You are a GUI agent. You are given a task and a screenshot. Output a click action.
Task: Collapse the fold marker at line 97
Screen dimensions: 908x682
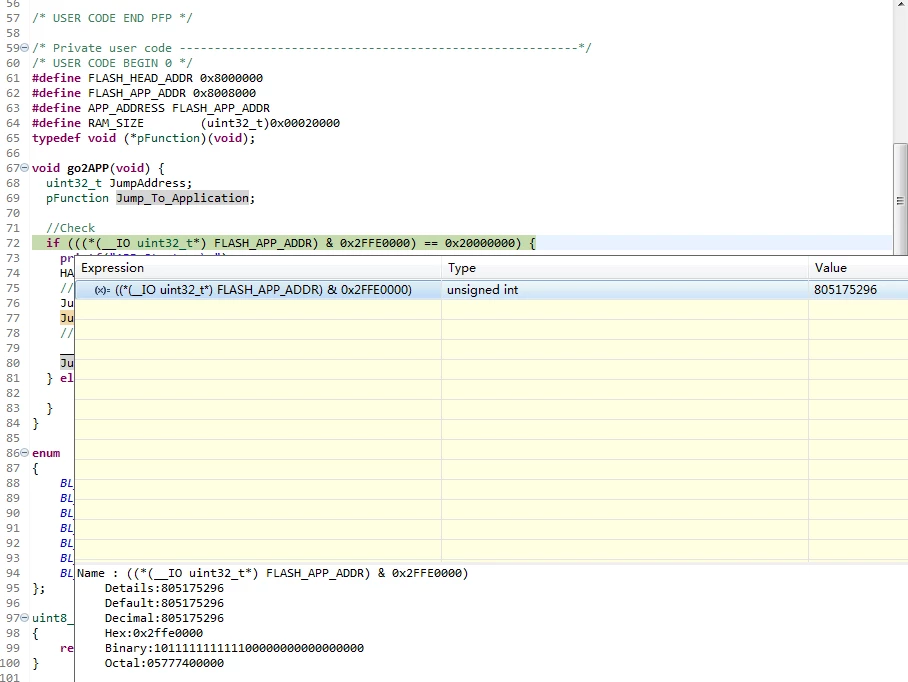(25, 618)
